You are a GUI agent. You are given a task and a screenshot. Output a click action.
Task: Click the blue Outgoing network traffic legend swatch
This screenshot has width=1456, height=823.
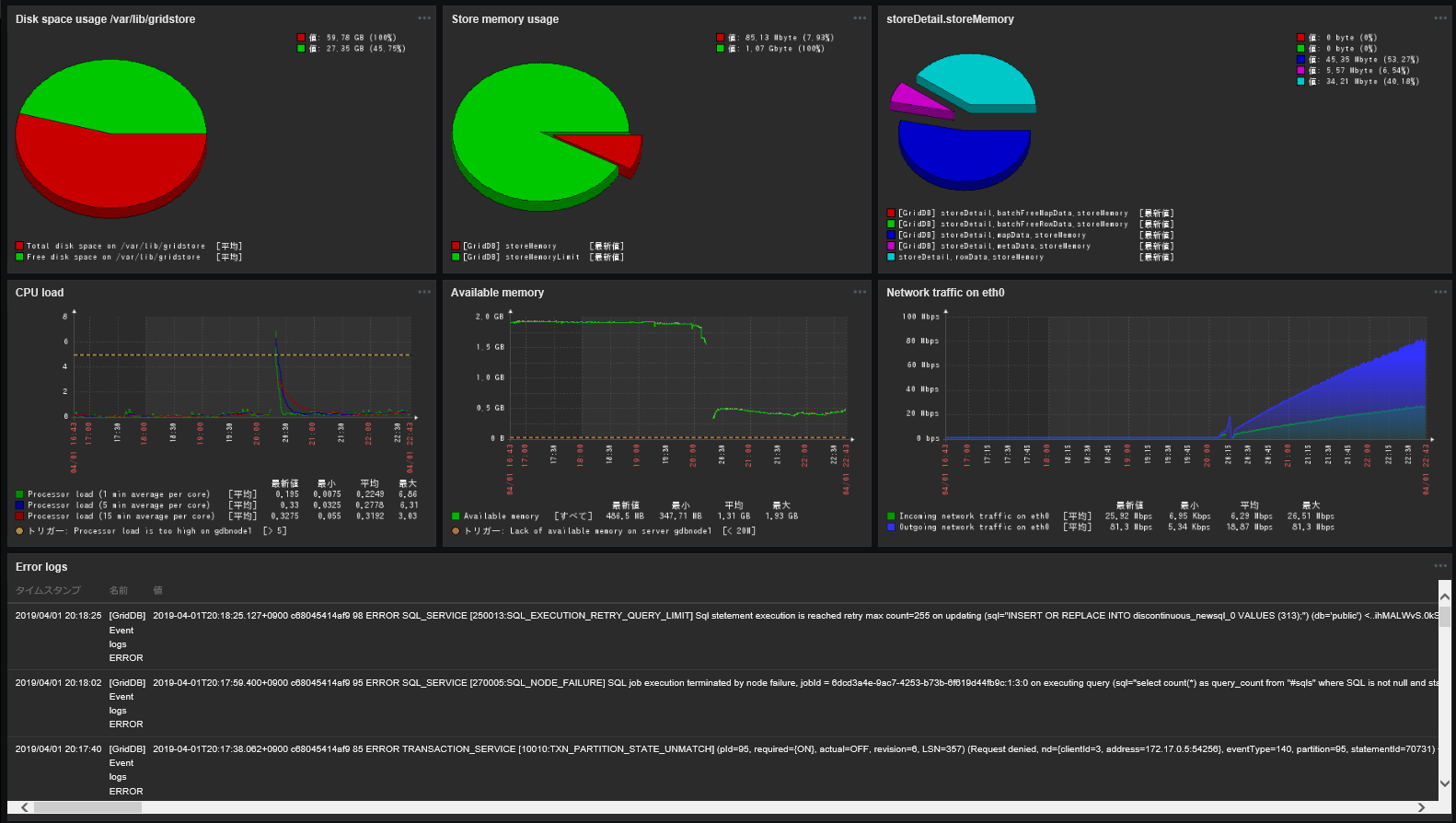tap(891, 527)
